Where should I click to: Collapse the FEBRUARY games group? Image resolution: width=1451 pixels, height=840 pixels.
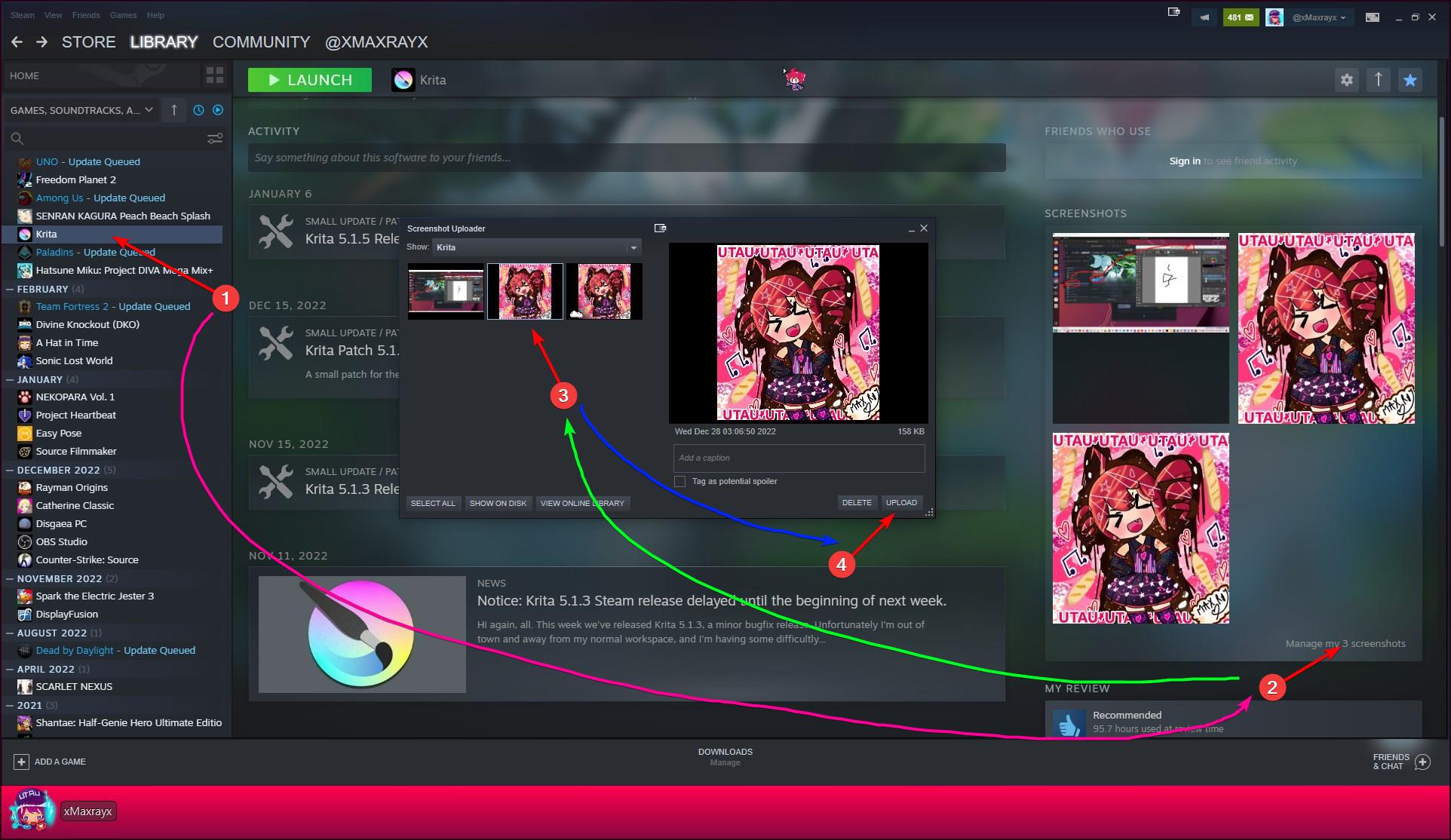tap(10, 289)
